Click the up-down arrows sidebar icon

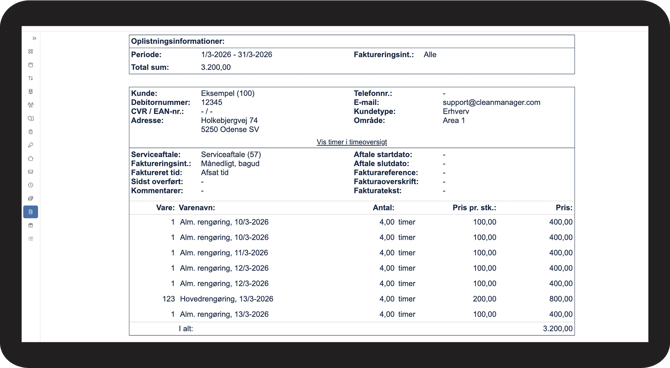click(30, 78)
